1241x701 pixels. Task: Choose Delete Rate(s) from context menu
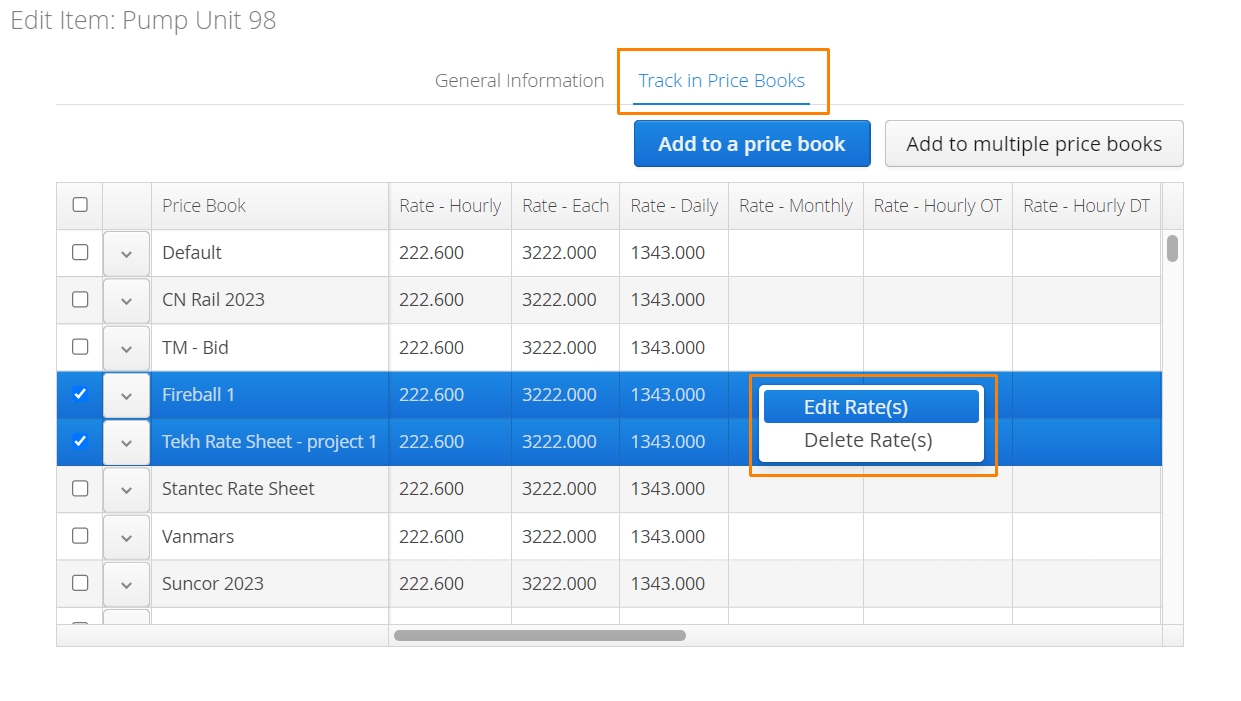[871, 440]
